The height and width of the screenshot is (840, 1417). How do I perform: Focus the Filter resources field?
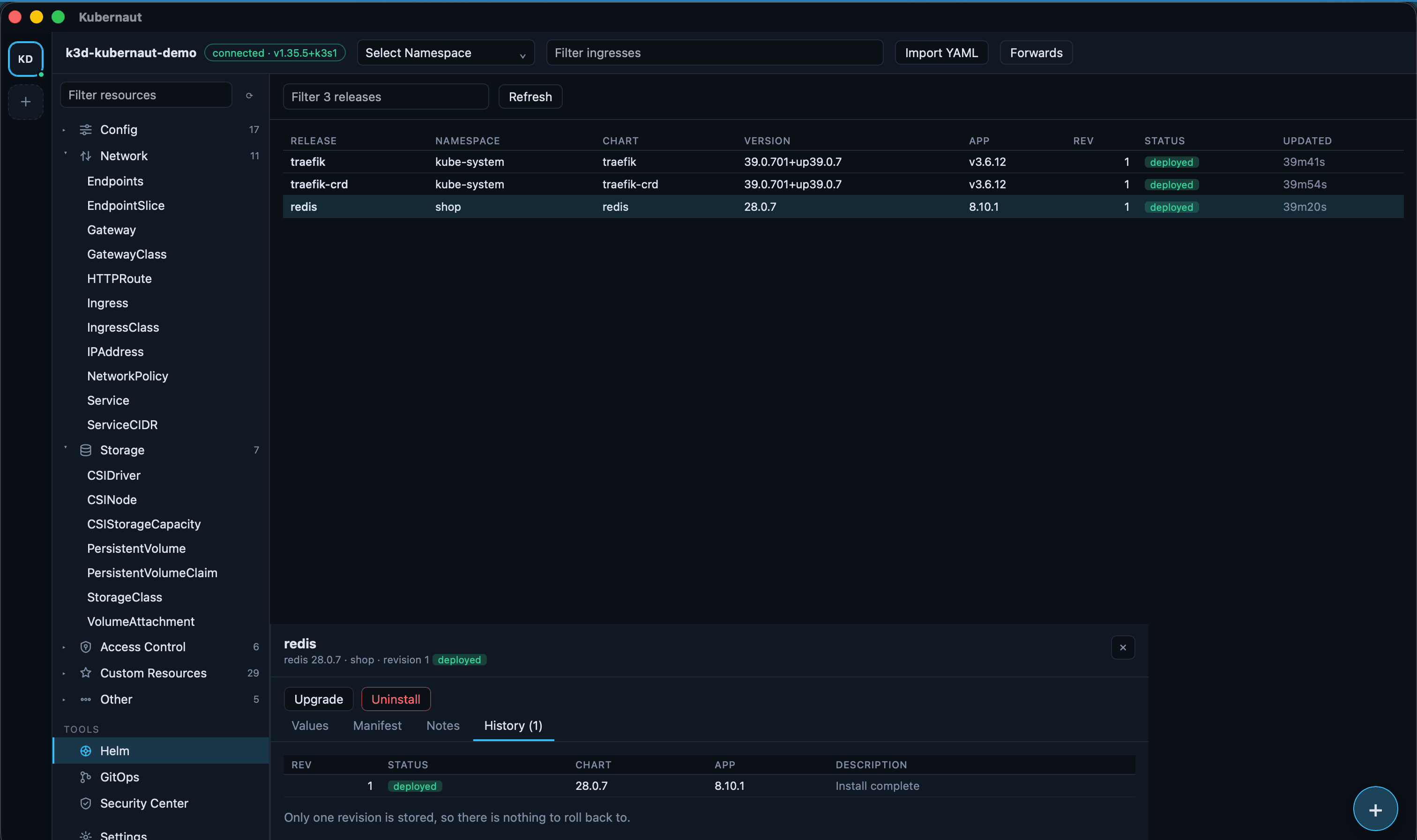coord(146,95)
